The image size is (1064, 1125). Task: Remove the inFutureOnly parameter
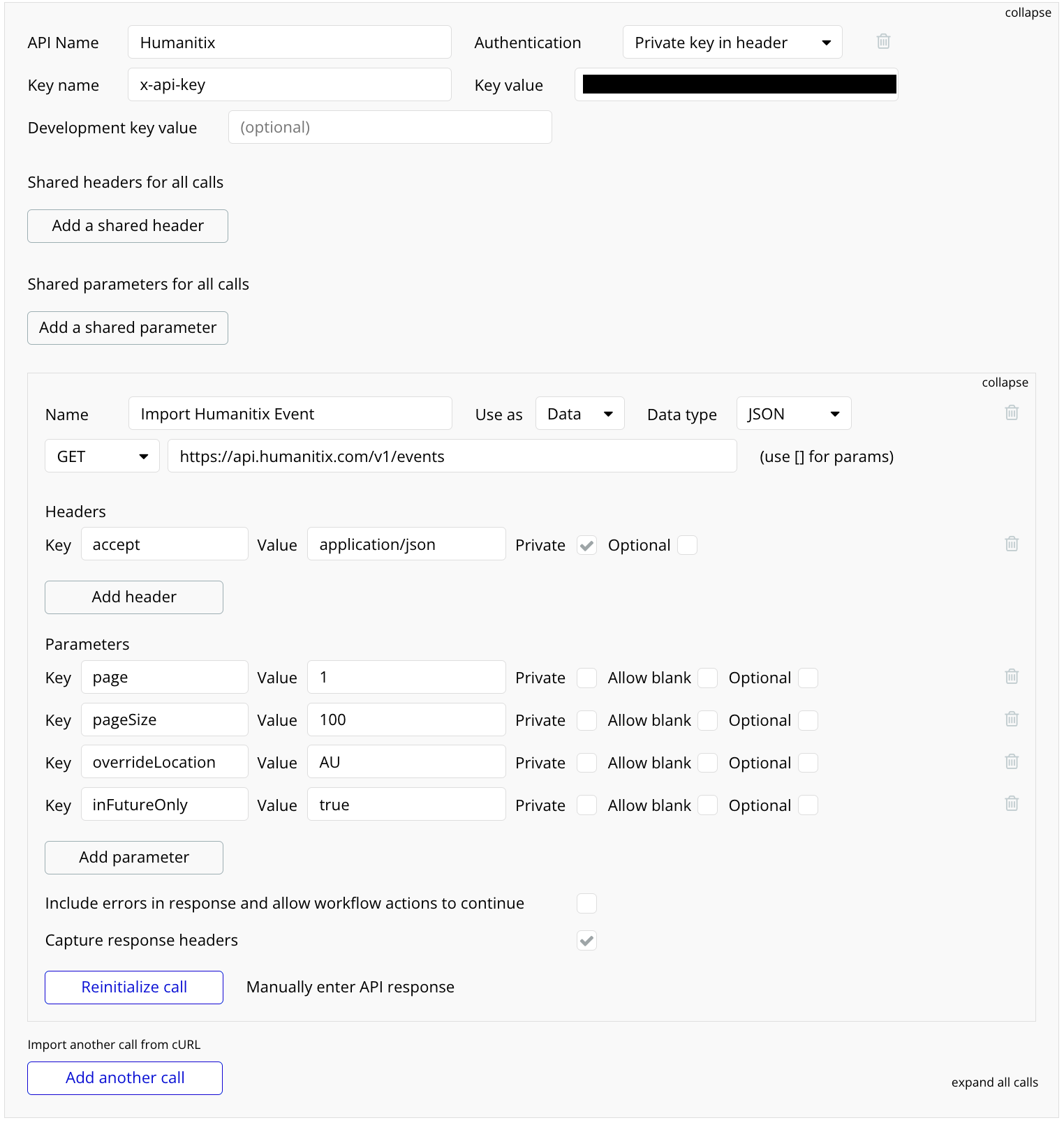(1012, 804)
